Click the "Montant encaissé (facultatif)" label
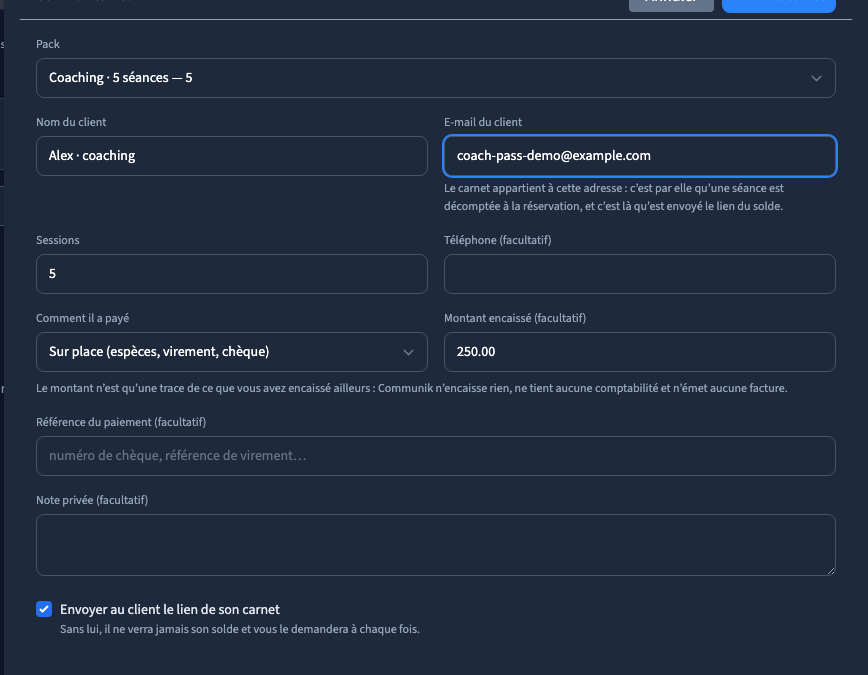Viewport: 868px width, 675px height. tap(515, 318)
